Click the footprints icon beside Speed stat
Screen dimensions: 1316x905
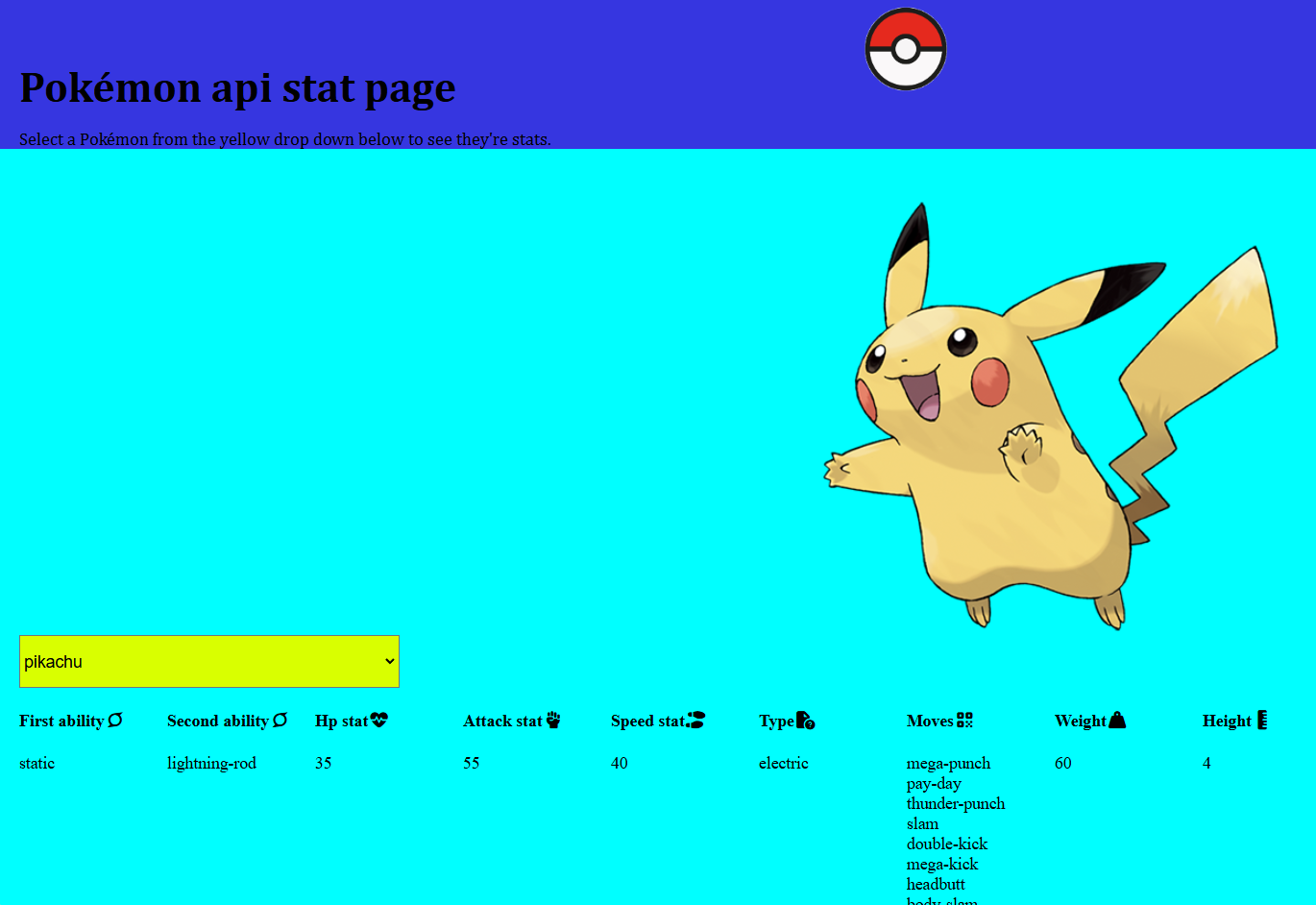pos(695,720)
